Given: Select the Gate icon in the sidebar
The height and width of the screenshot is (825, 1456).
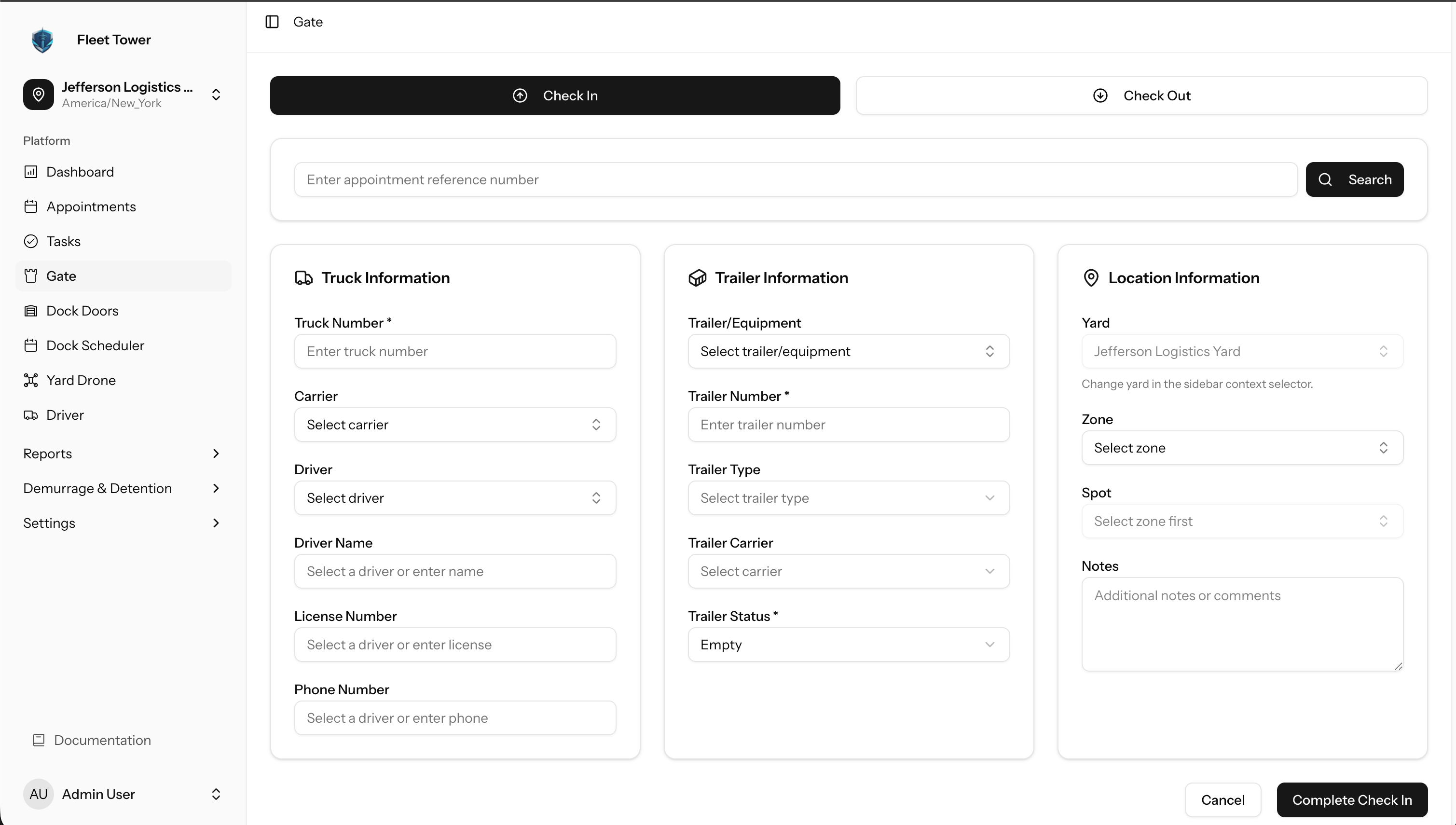Looking at the screenshot, I should click(x=32, y=276).
